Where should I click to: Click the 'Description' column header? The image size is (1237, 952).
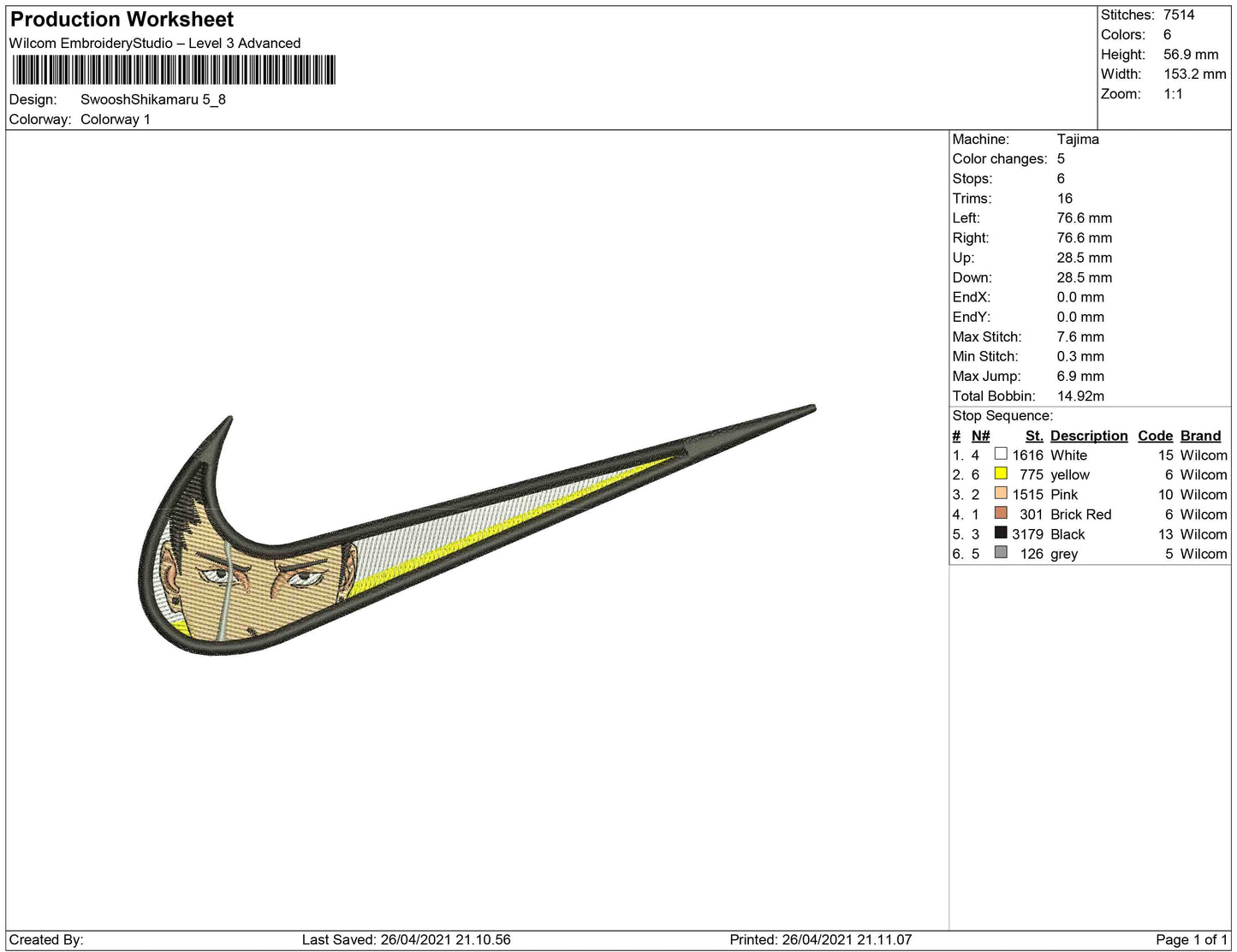(1089, 436)
